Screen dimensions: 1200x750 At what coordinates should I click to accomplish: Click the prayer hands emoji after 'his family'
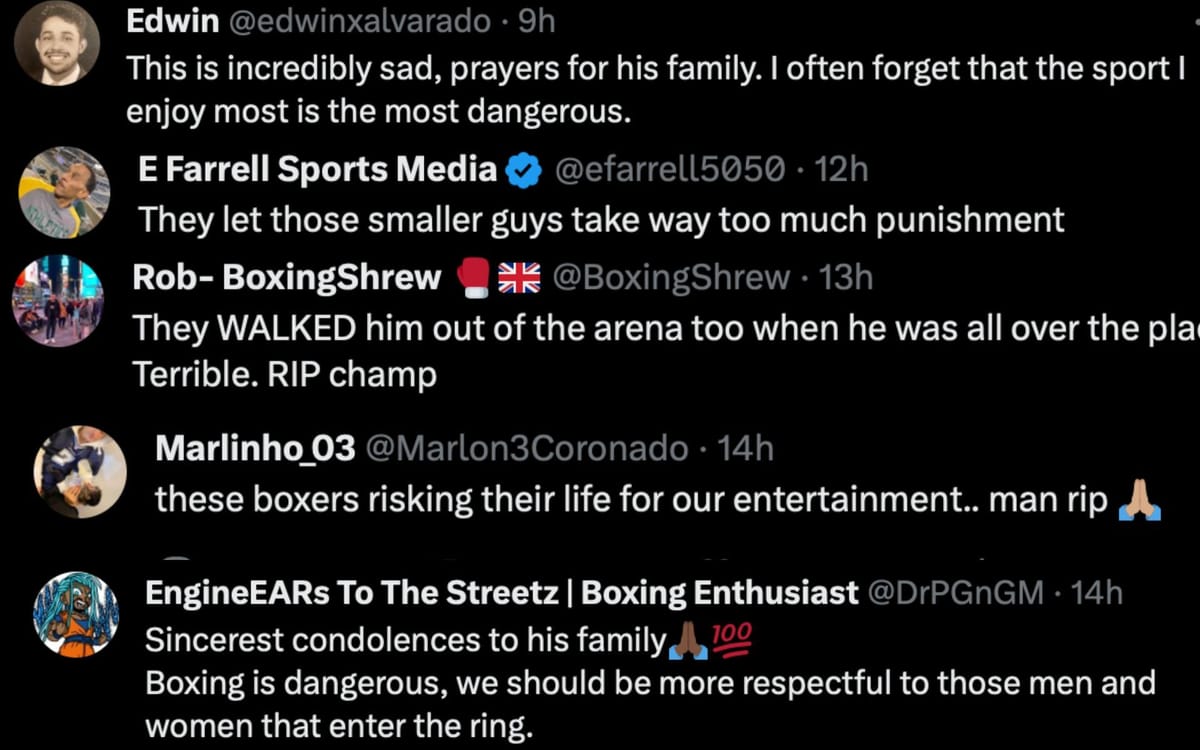(687, 640)
